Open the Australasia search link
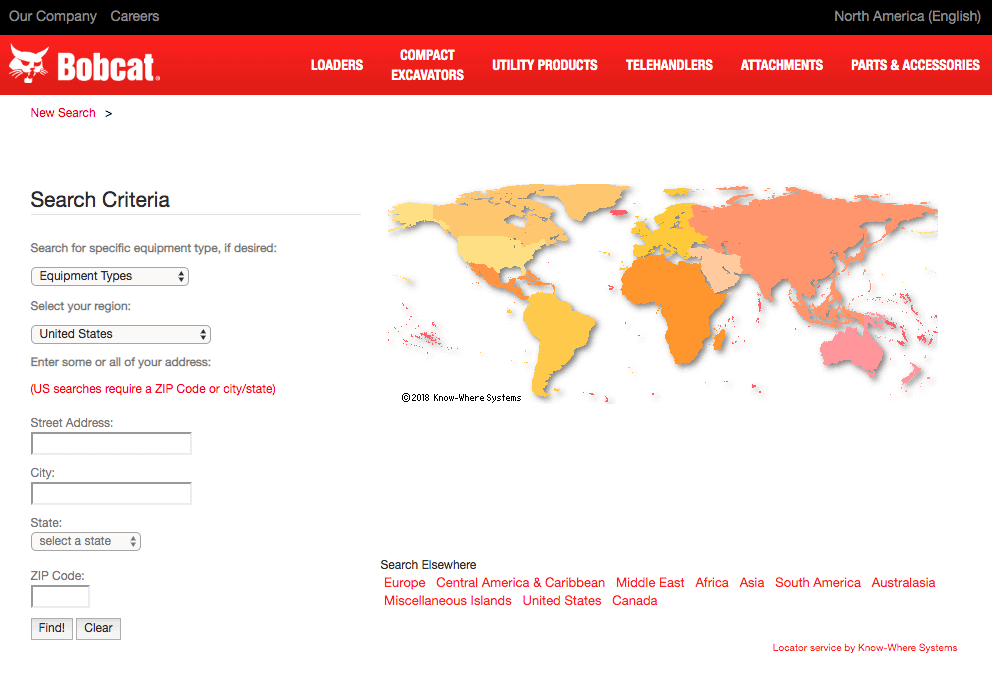The width and height of the screenshot is (992, 673). (903, 583)
